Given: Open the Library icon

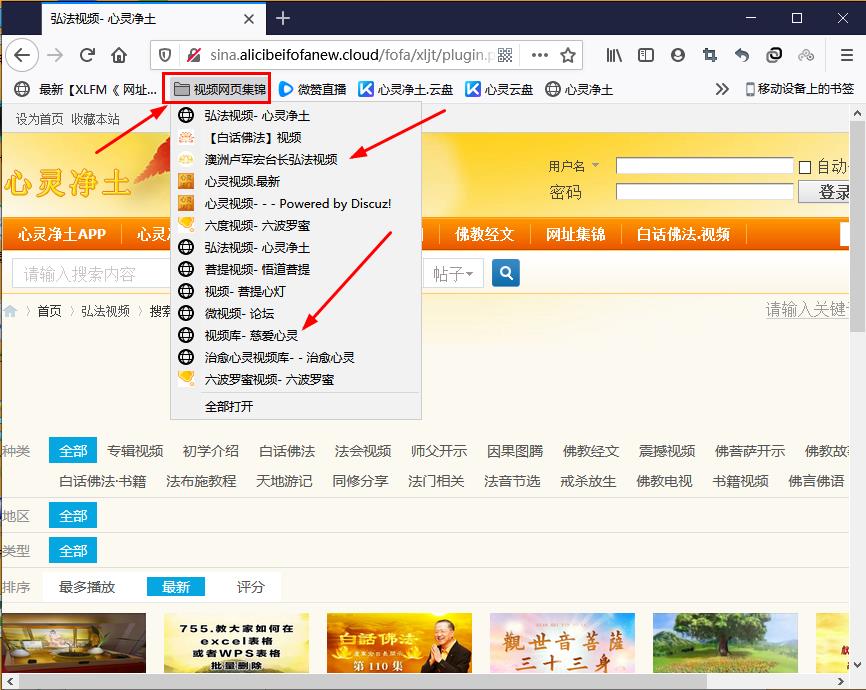Looking at the screenshot, I should pos(614,55).
